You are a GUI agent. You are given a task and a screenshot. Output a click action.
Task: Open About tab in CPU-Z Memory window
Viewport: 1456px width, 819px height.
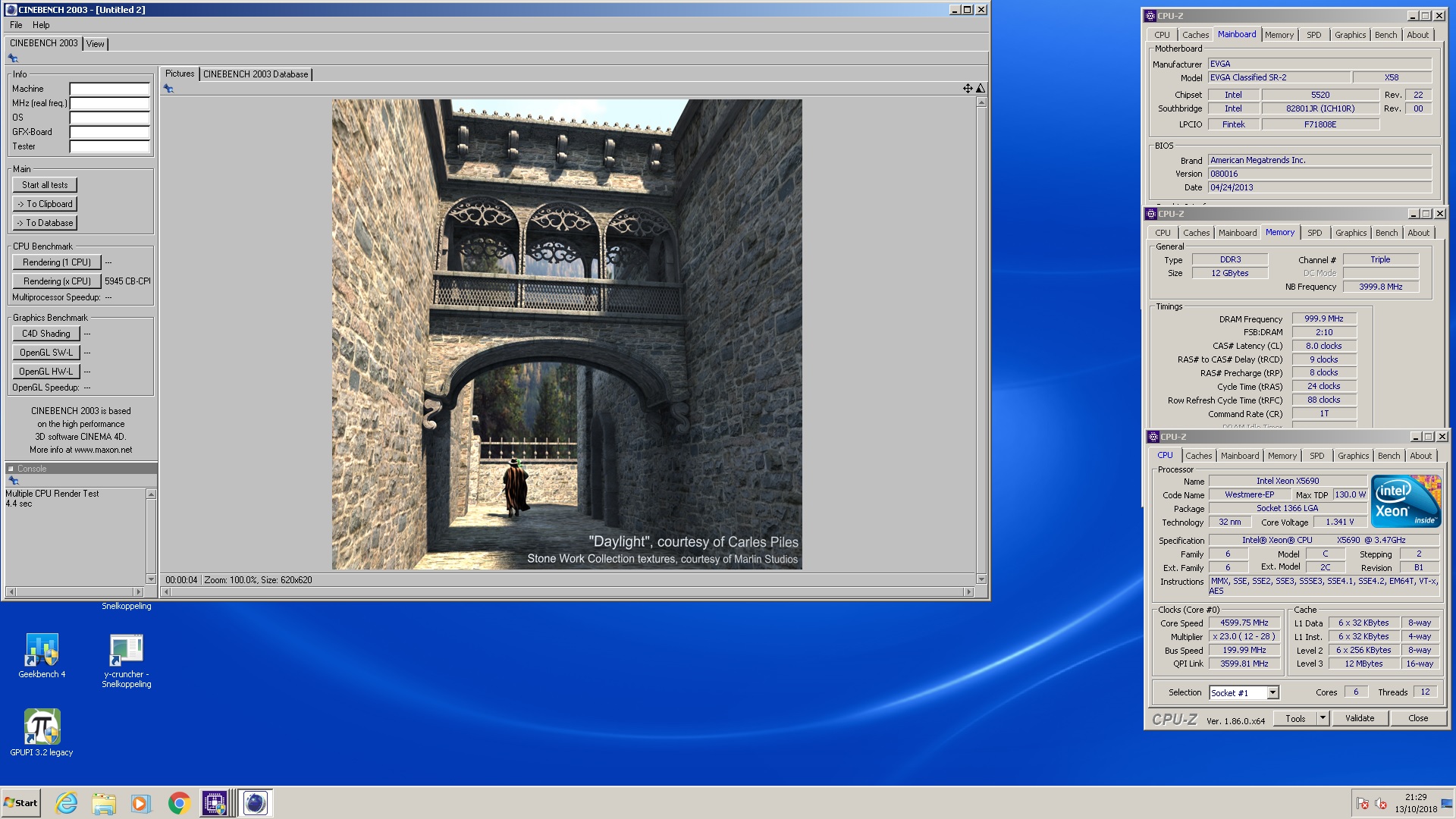pos(1419,233)
